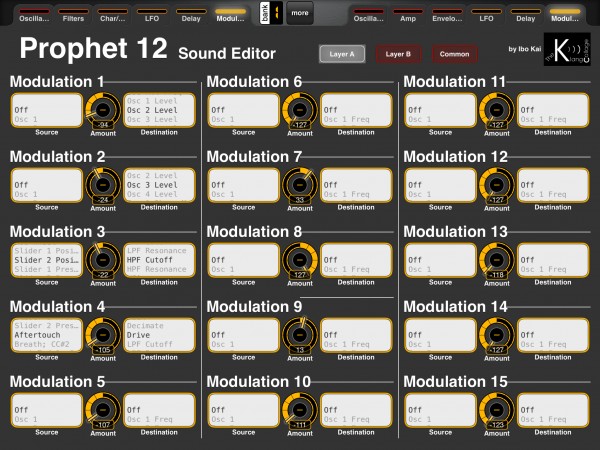Switch to the Filters tab
Image resolution: width=600 pixels, height=450 pixels.
73,15
